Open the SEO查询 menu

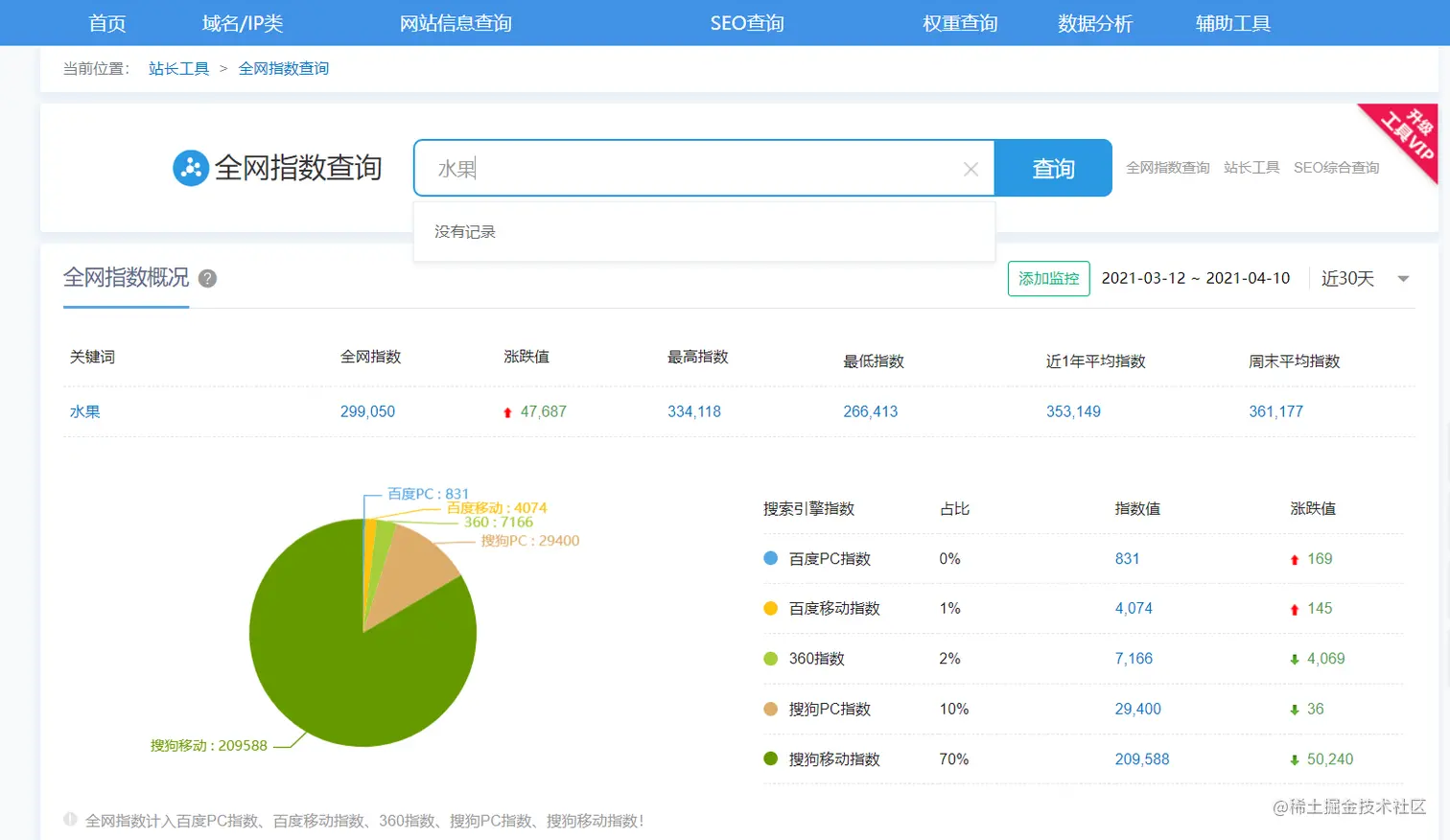tap(747, 23)
